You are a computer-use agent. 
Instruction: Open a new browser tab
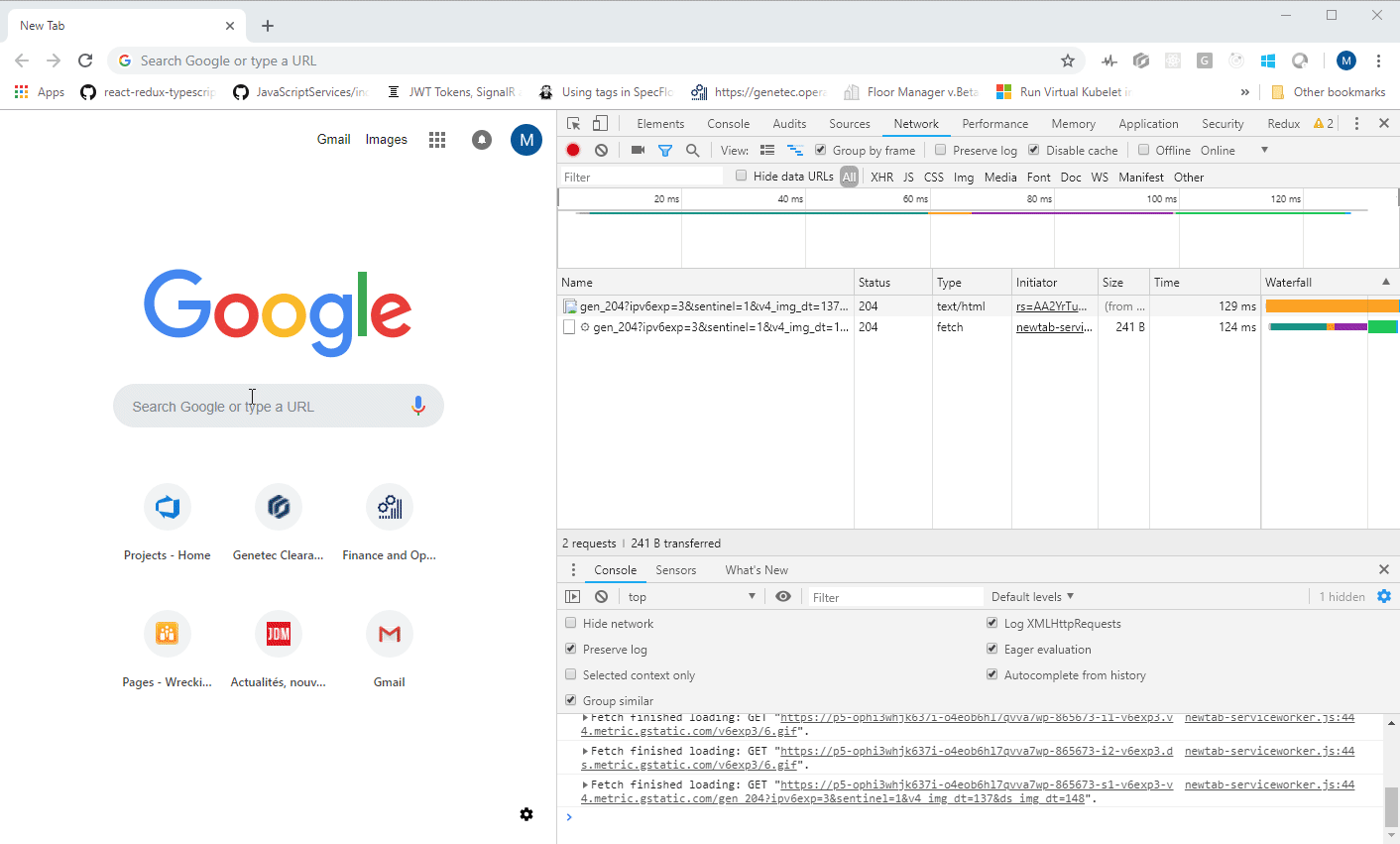click(x=268, y=26)
